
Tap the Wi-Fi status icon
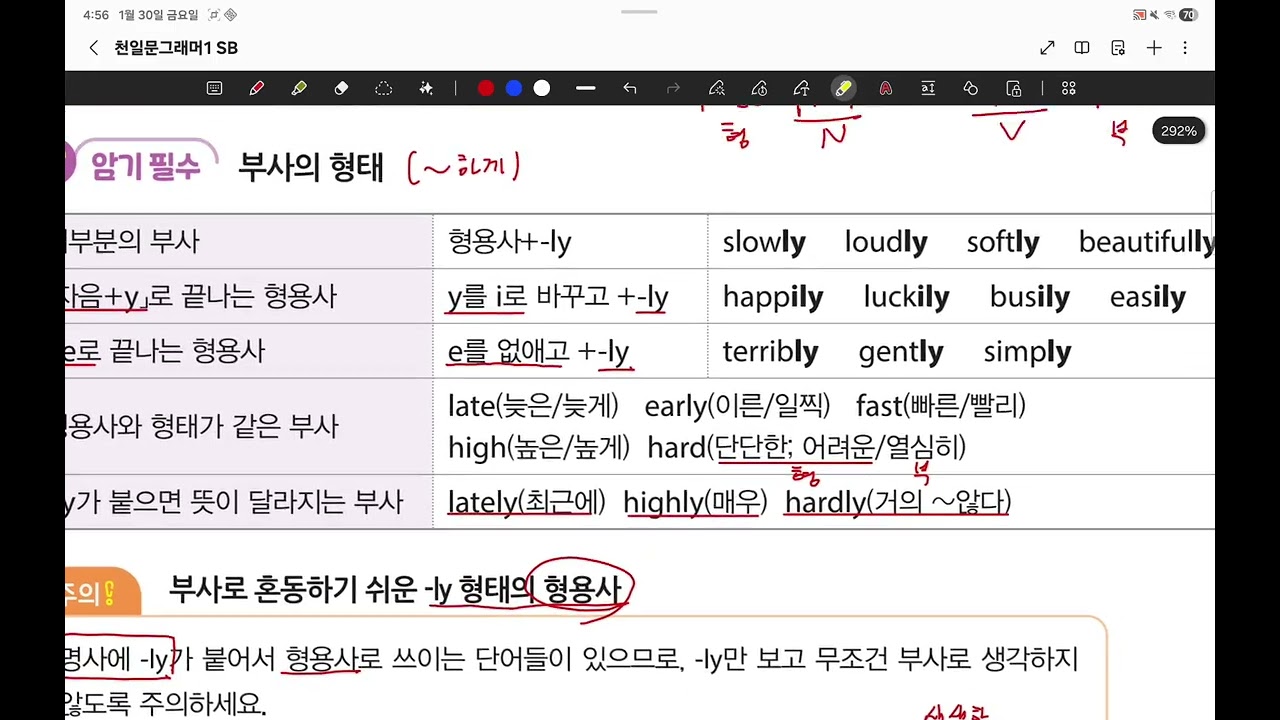(1169, 15)
